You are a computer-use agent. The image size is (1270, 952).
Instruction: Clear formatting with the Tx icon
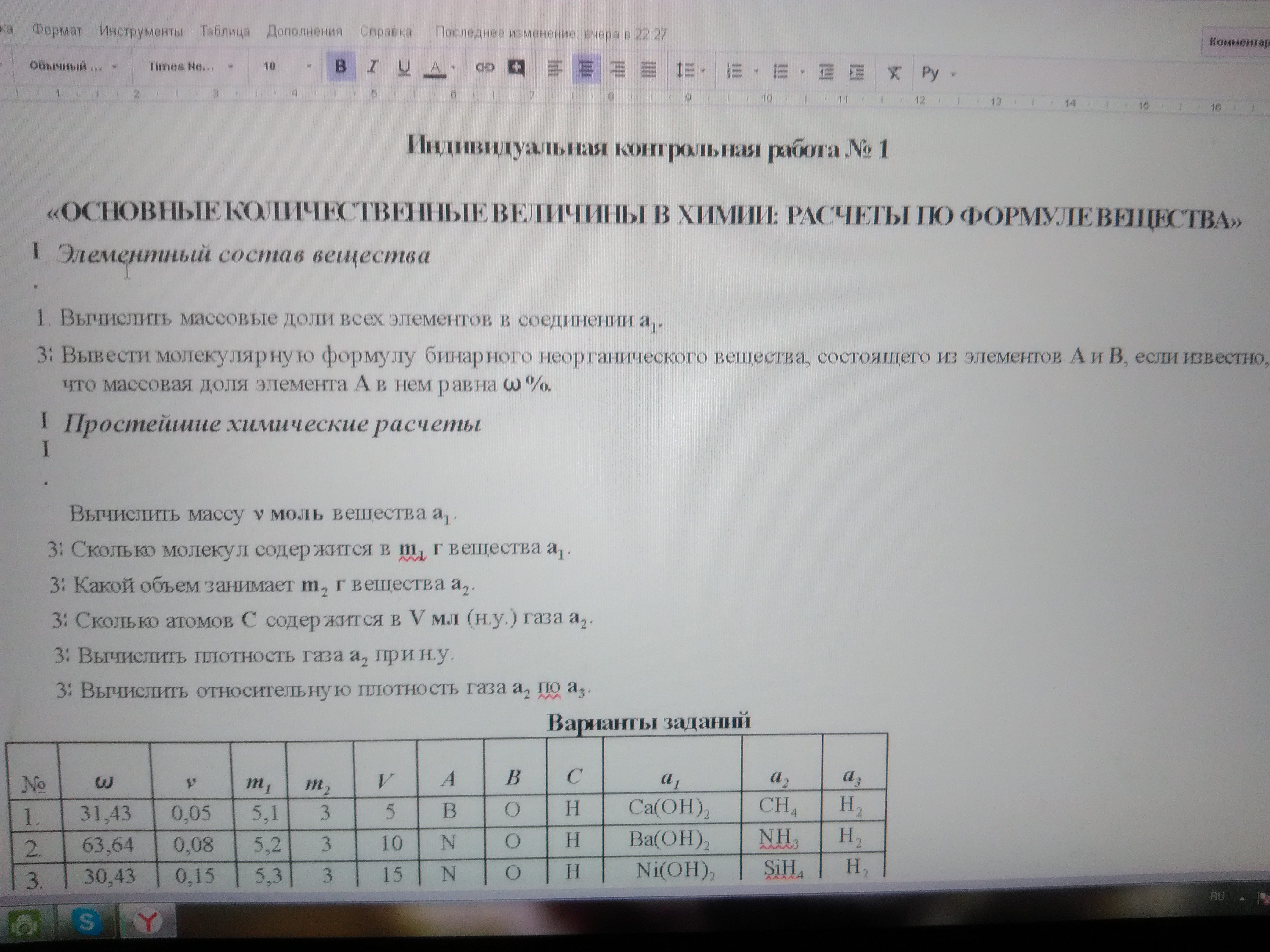click(894, 73)
